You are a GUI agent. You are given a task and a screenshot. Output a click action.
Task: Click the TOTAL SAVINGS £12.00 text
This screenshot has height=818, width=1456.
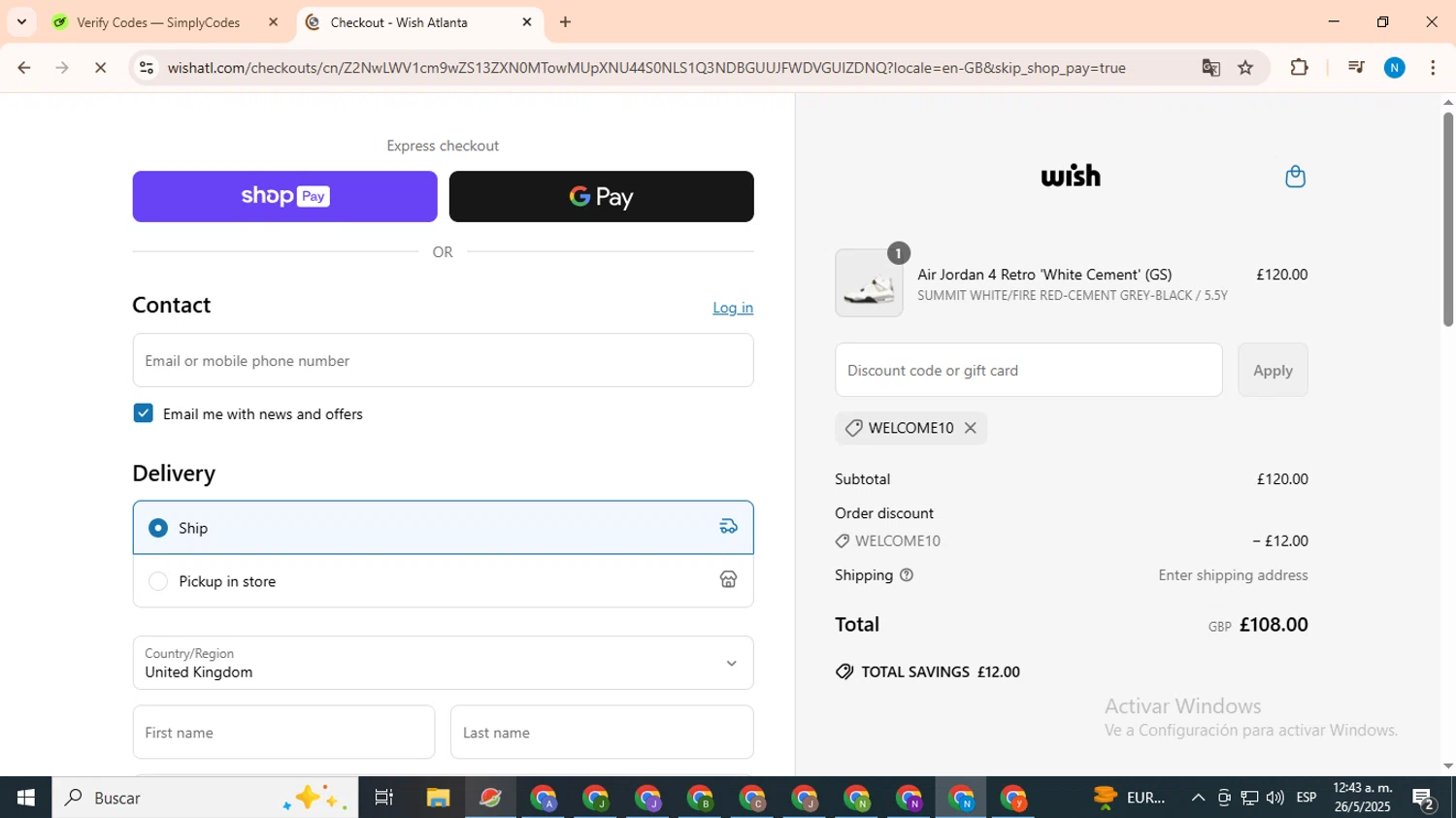coord(940,671)
